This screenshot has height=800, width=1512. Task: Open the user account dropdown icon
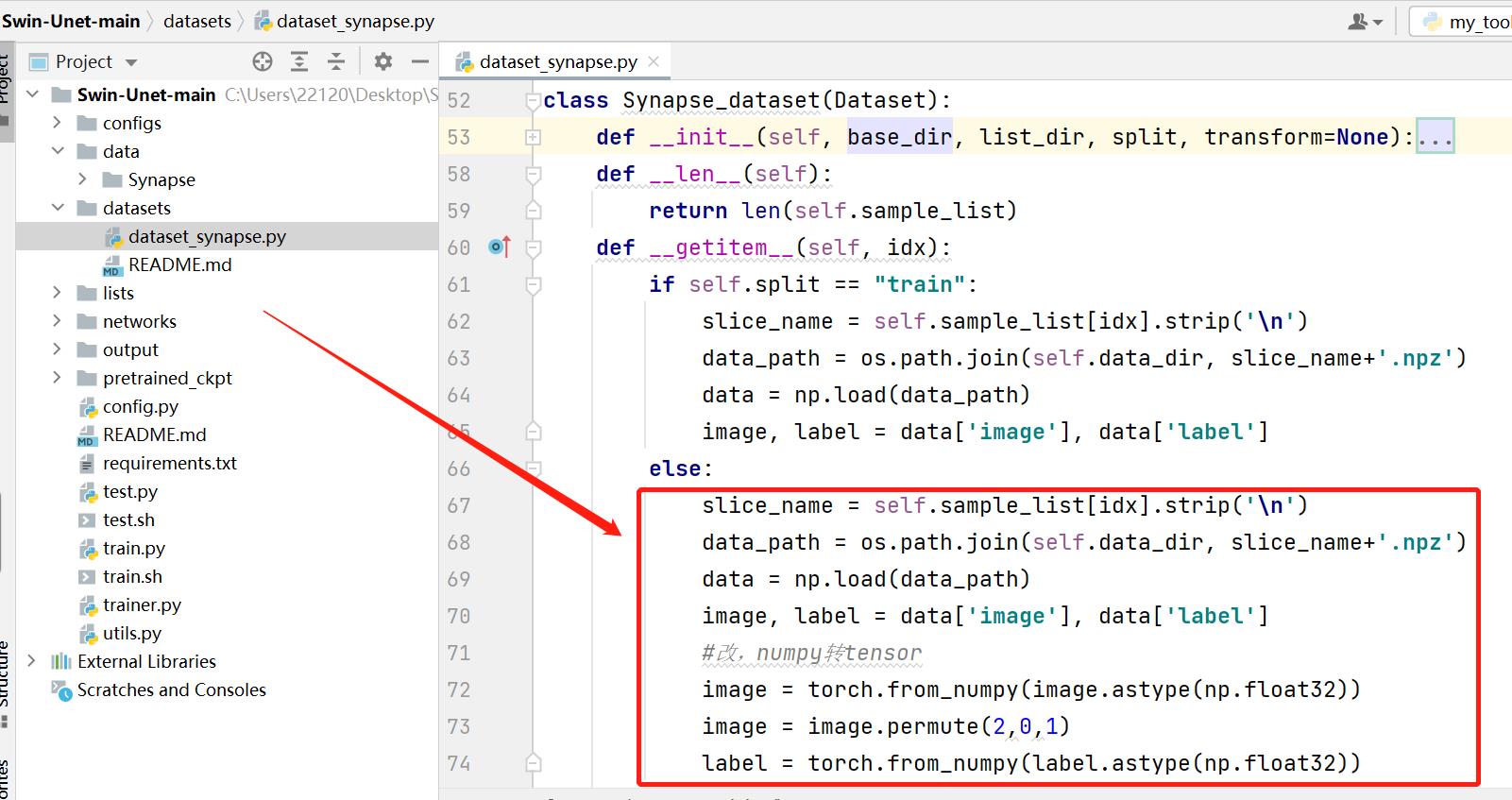(1365, 21)
